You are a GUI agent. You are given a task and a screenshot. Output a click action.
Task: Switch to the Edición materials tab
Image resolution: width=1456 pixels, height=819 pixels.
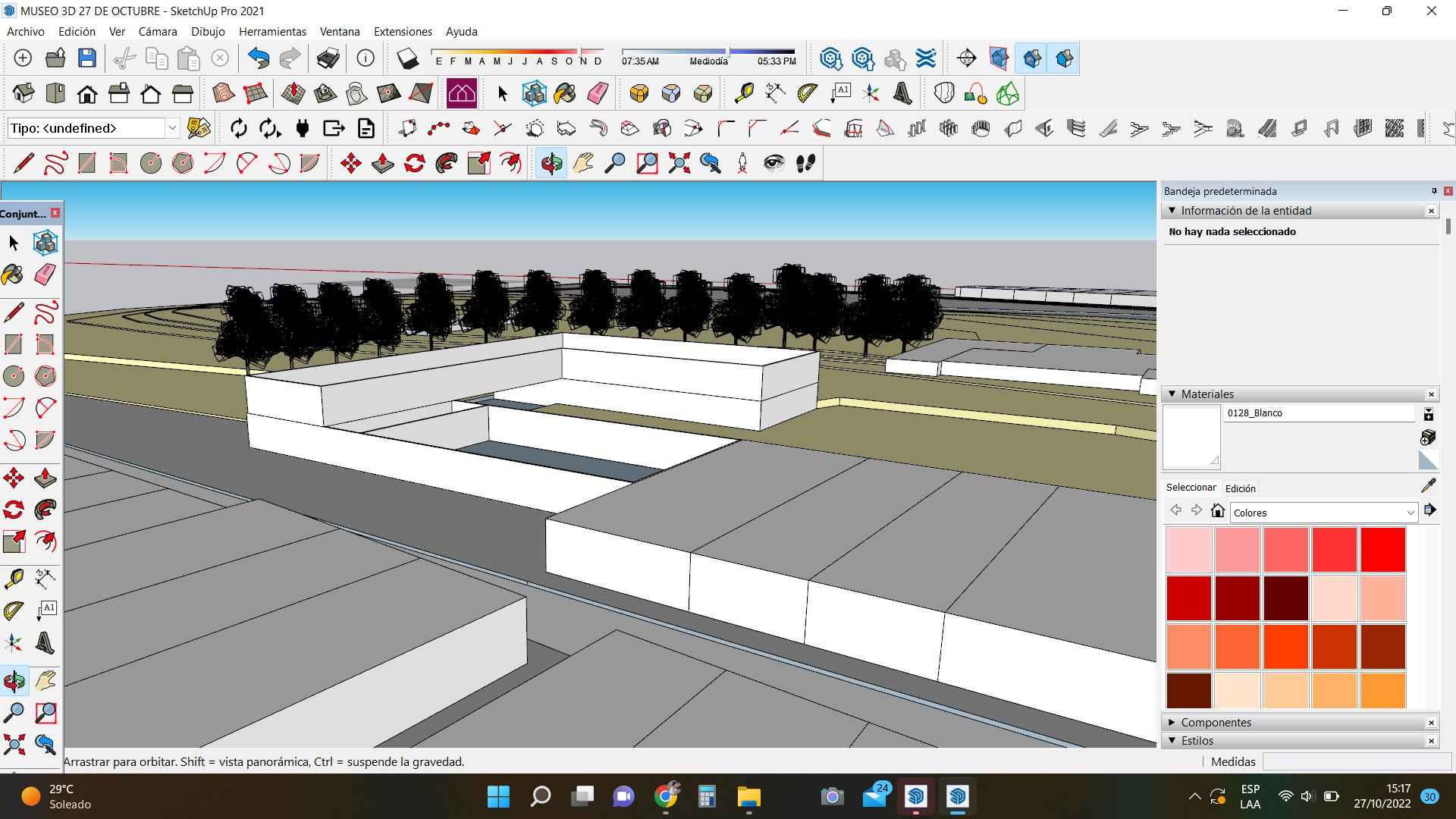pos(1240,488)
